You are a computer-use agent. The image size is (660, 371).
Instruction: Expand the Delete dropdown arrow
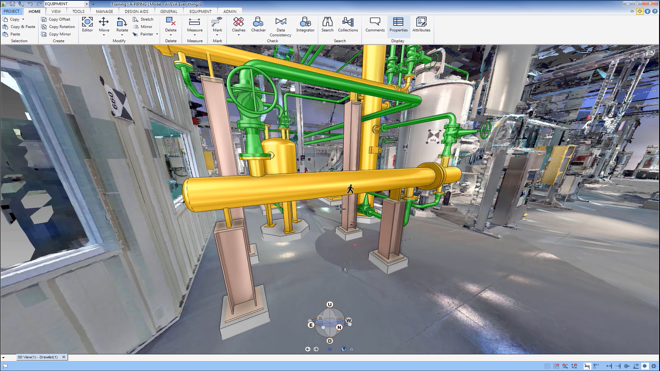tap(170, 35)
